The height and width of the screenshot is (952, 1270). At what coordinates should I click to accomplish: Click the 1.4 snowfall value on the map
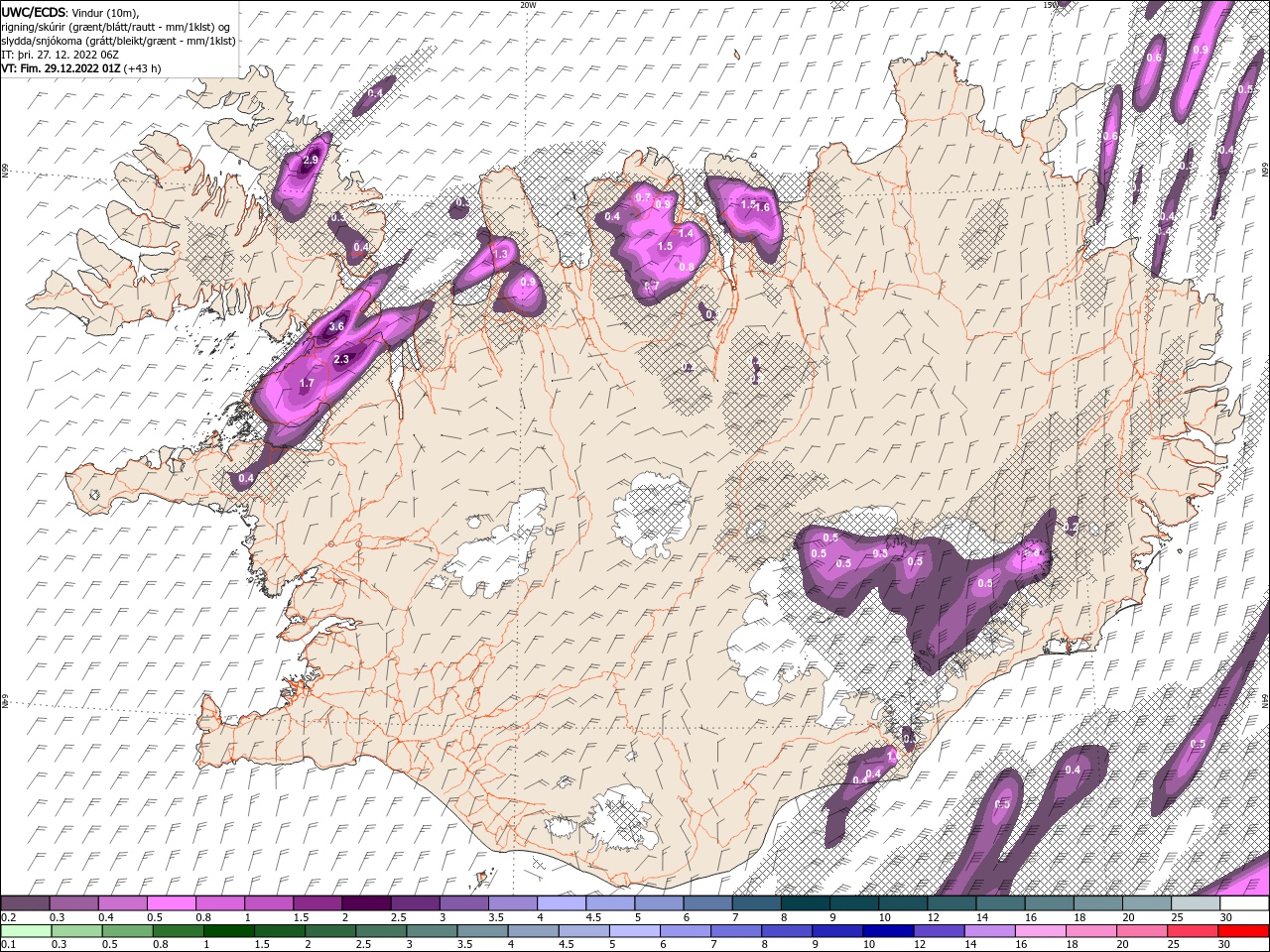tap(685, 233)
